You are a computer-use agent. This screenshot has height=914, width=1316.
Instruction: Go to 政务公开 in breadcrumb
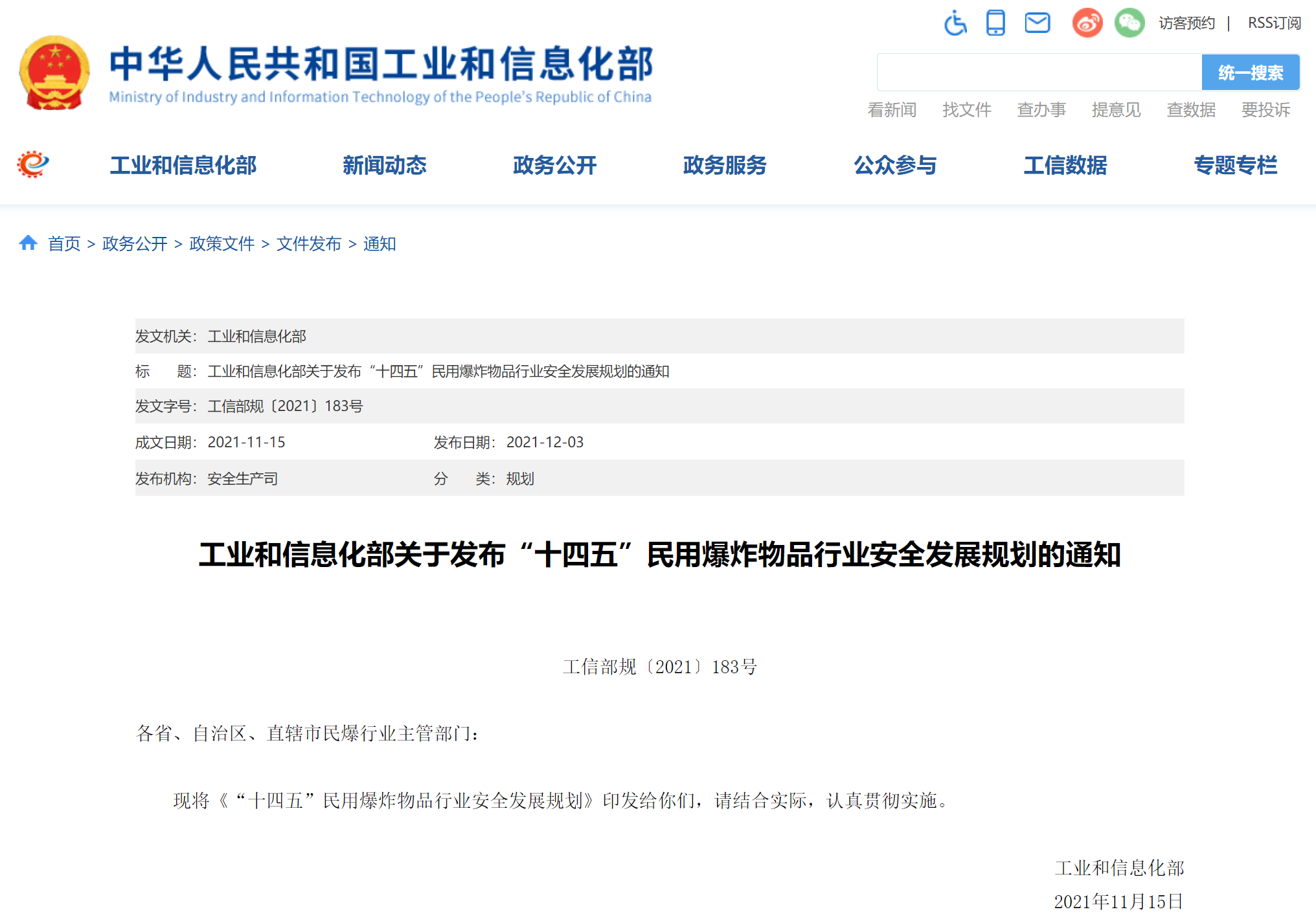pos(135,243)
